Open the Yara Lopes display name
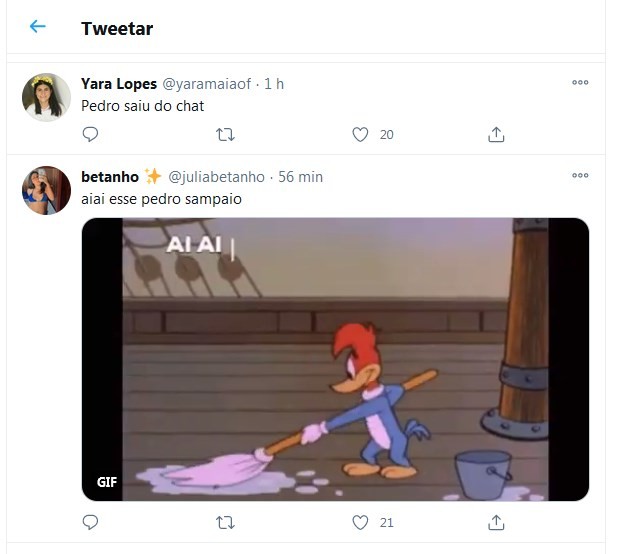620x554 pixels. [x=119, y=84]
